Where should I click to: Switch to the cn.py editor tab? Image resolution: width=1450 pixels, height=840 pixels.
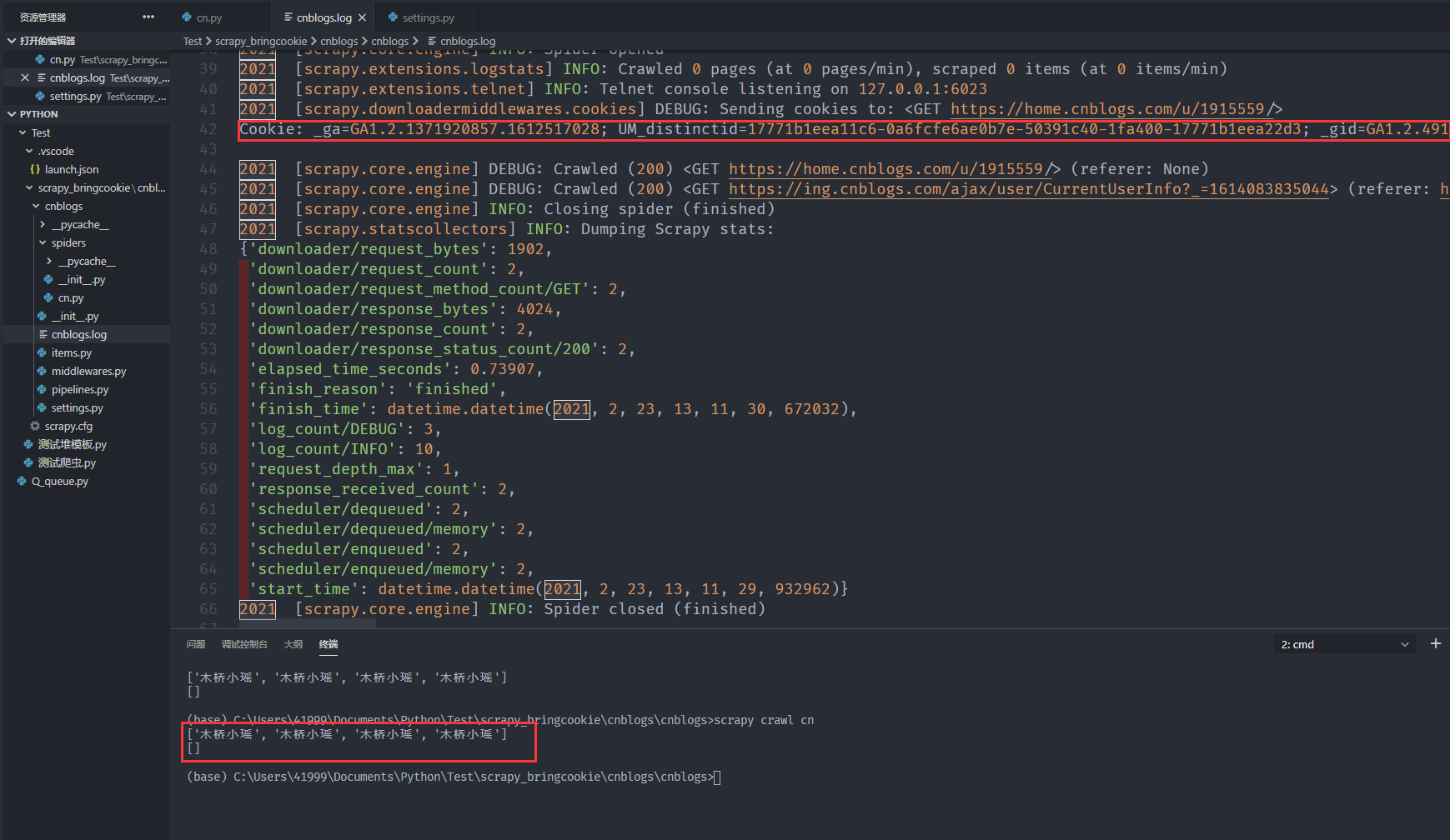tap(220, 17)
